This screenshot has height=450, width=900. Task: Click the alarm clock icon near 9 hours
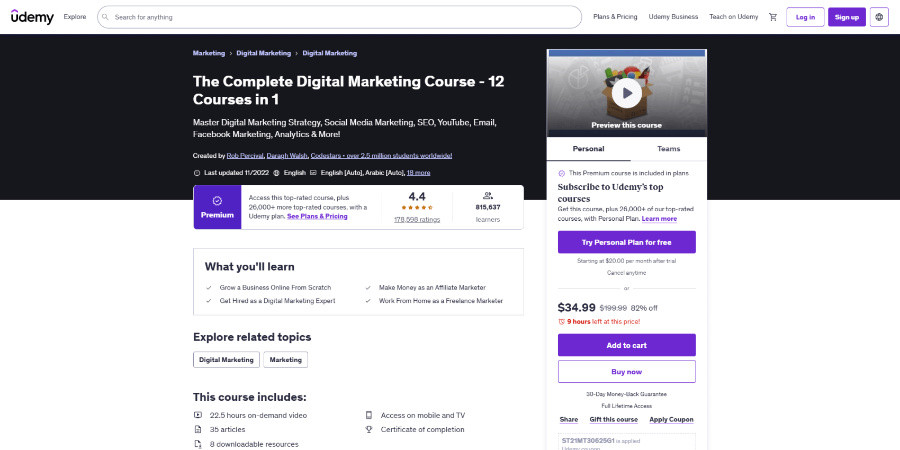tap(561, 321)
